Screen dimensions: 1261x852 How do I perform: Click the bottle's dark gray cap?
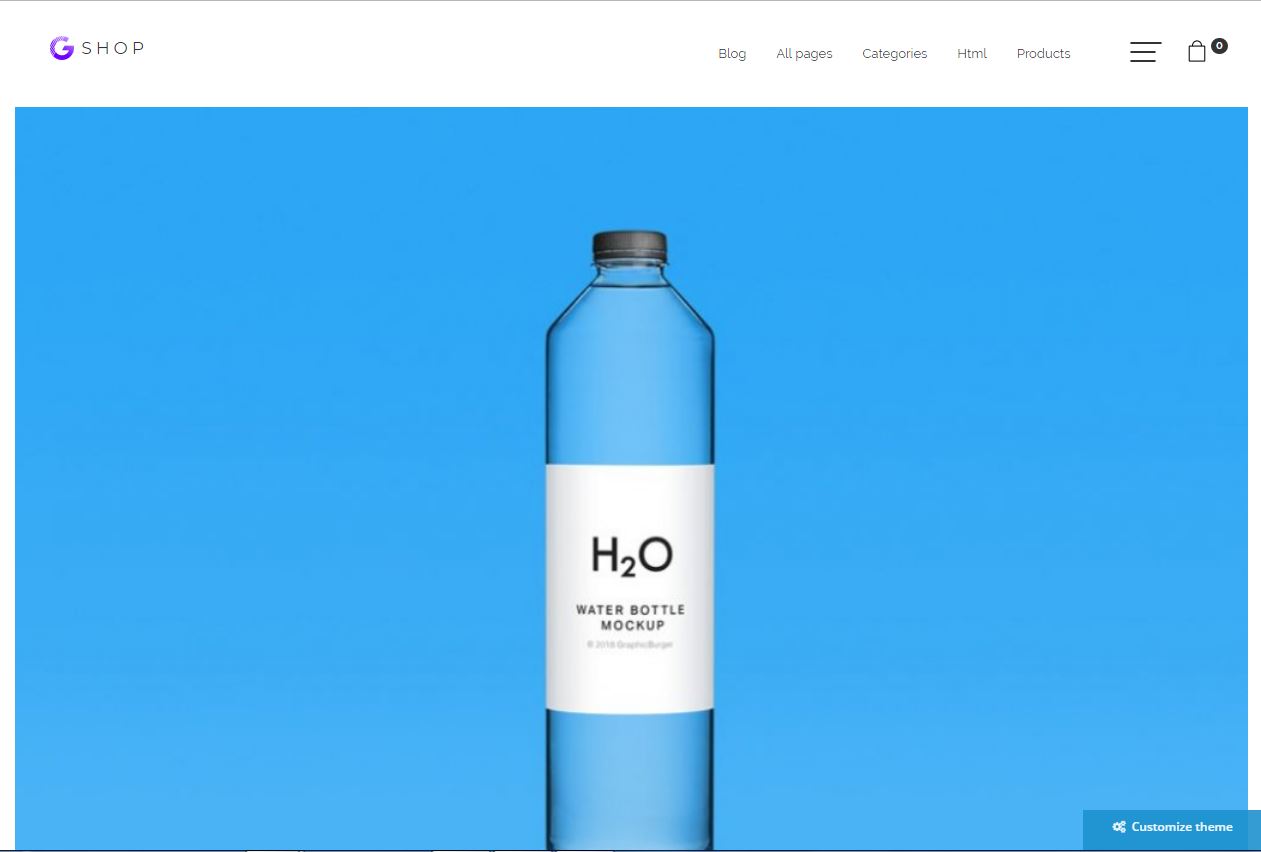(x=629, y=245)
